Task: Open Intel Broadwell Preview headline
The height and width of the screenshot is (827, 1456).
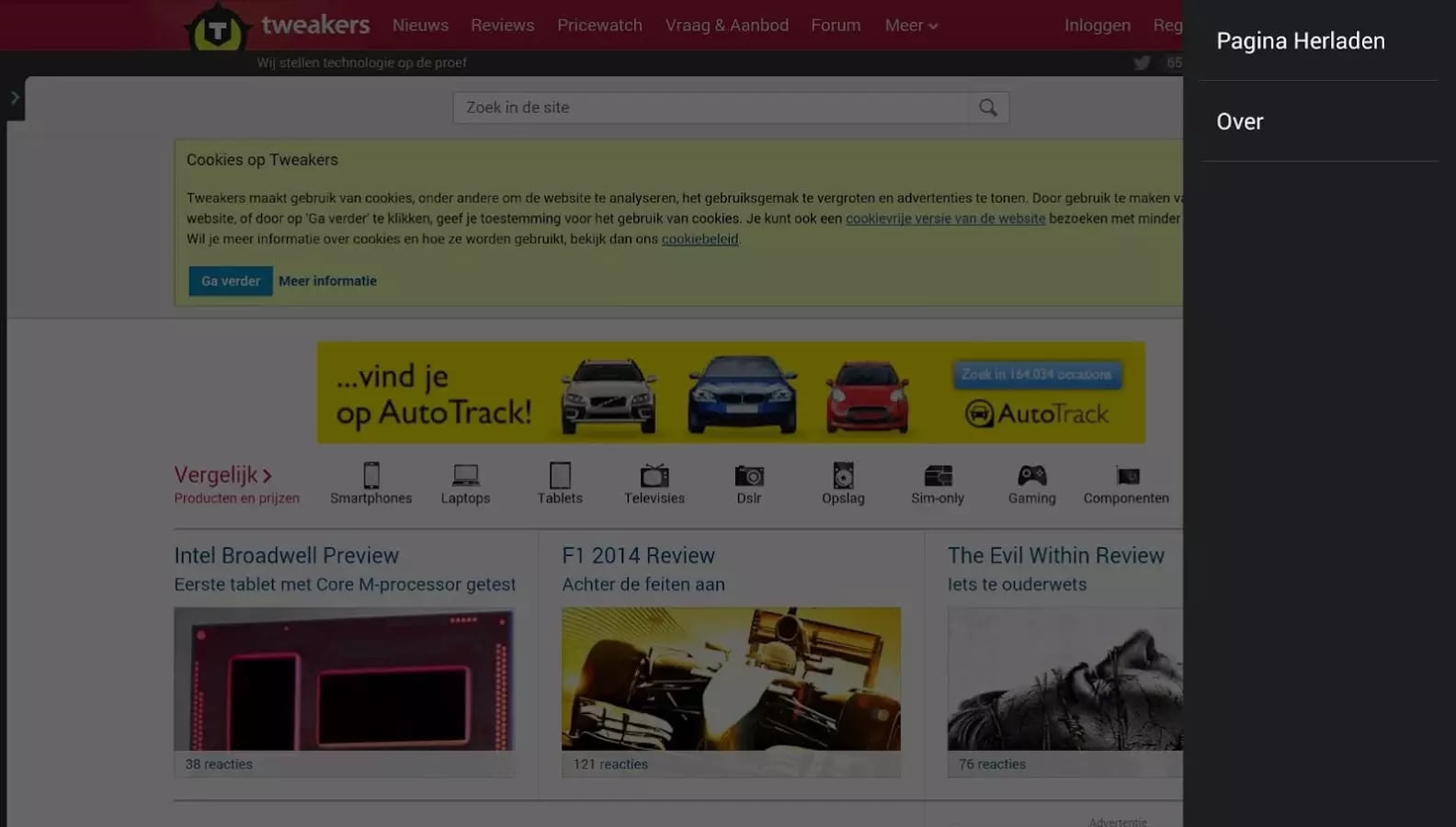Action: (x=287, y=555)
